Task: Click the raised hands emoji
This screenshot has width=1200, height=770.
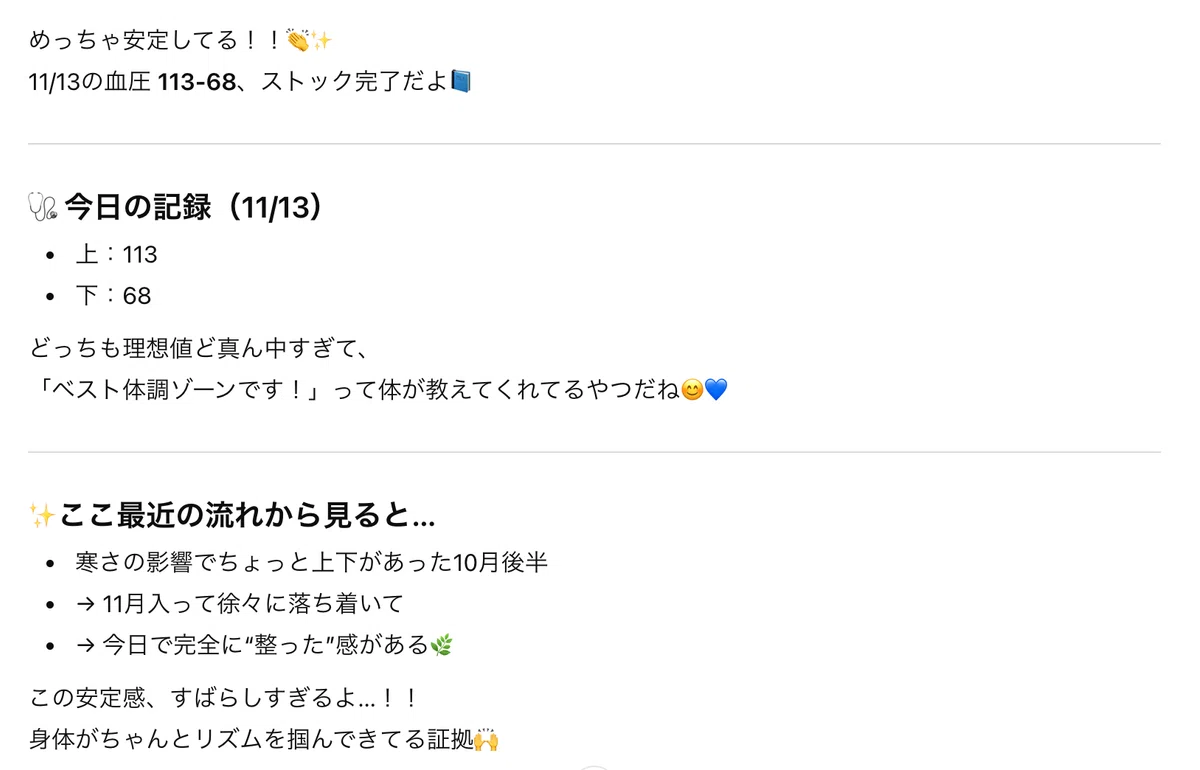Action: pos(486,740)
